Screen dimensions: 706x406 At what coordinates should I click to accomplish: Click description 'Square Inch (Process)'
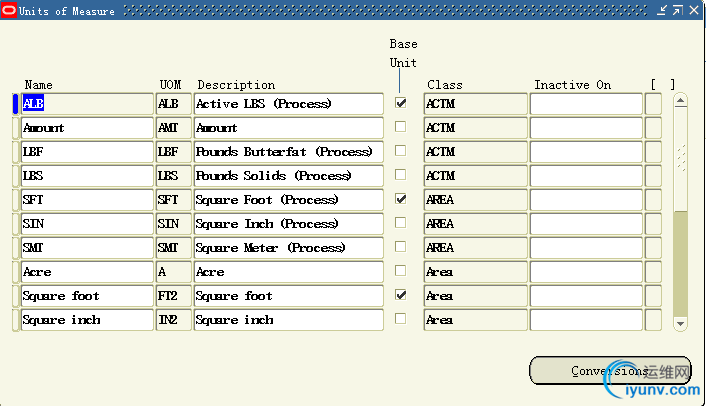[x=289, y=224]
